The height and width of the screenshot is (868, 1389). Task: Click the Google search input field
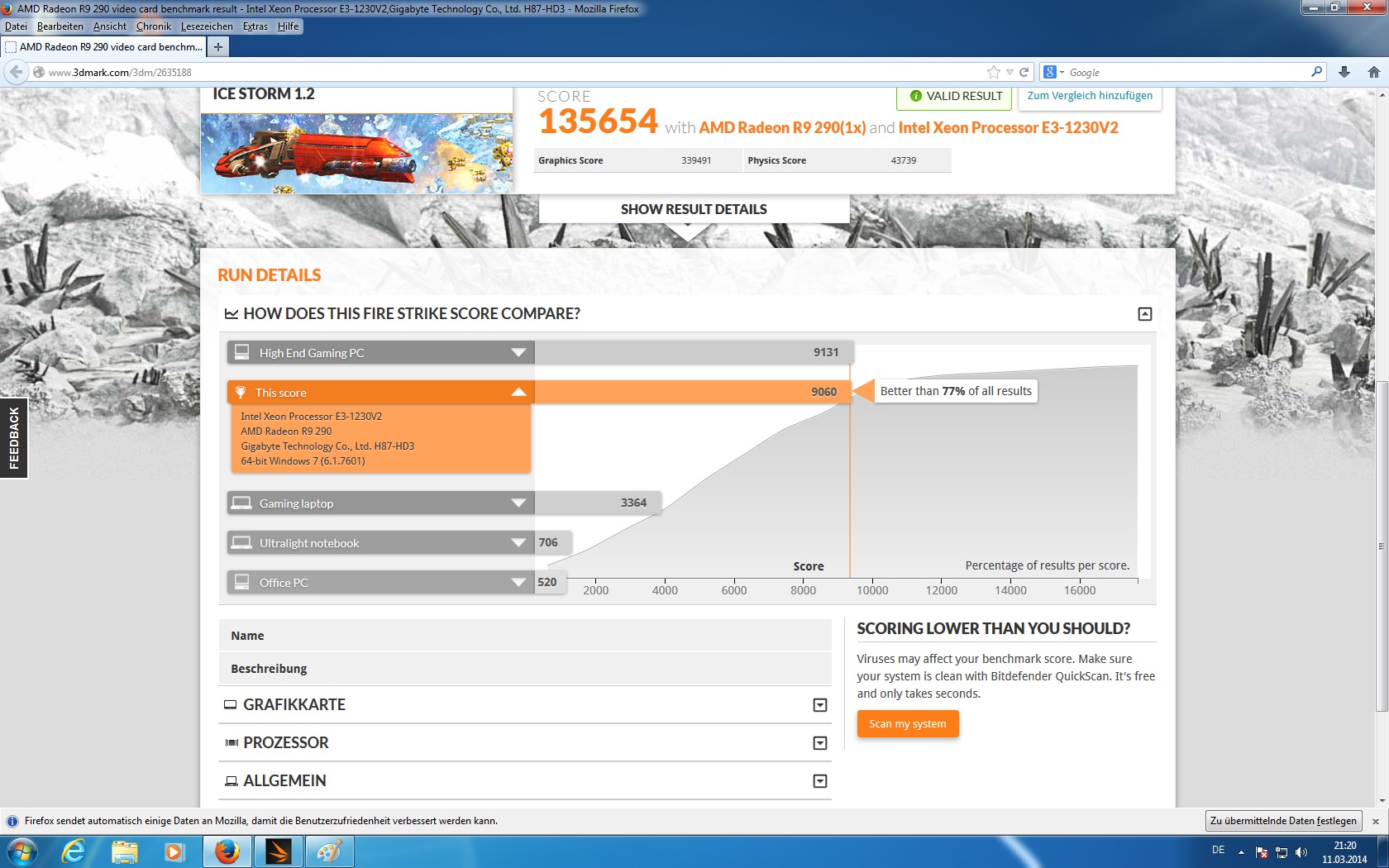tap(1186, 72)
